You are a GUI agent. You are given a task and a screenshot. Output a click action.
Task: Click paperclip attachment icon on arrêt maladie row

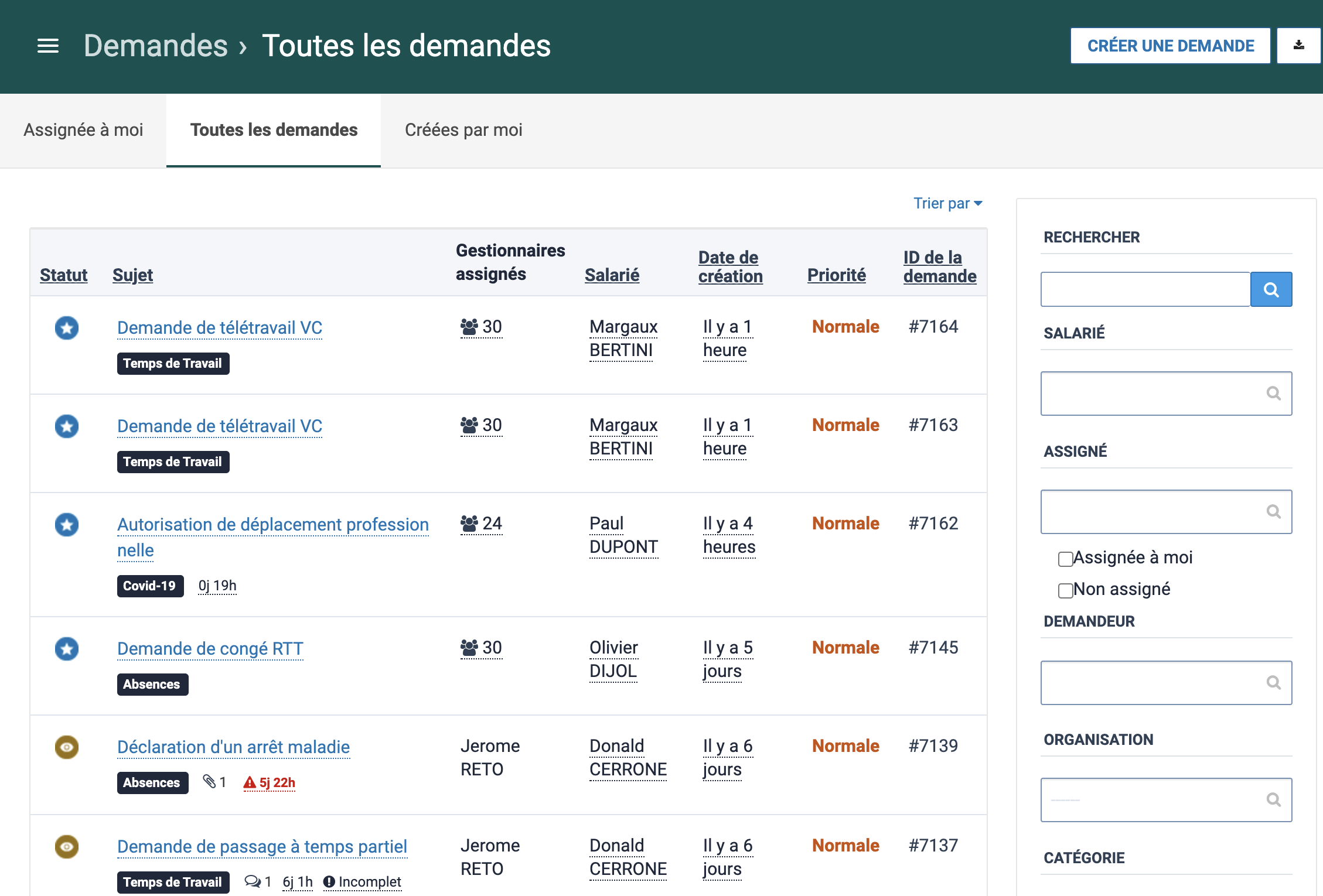tap(209, 782)
